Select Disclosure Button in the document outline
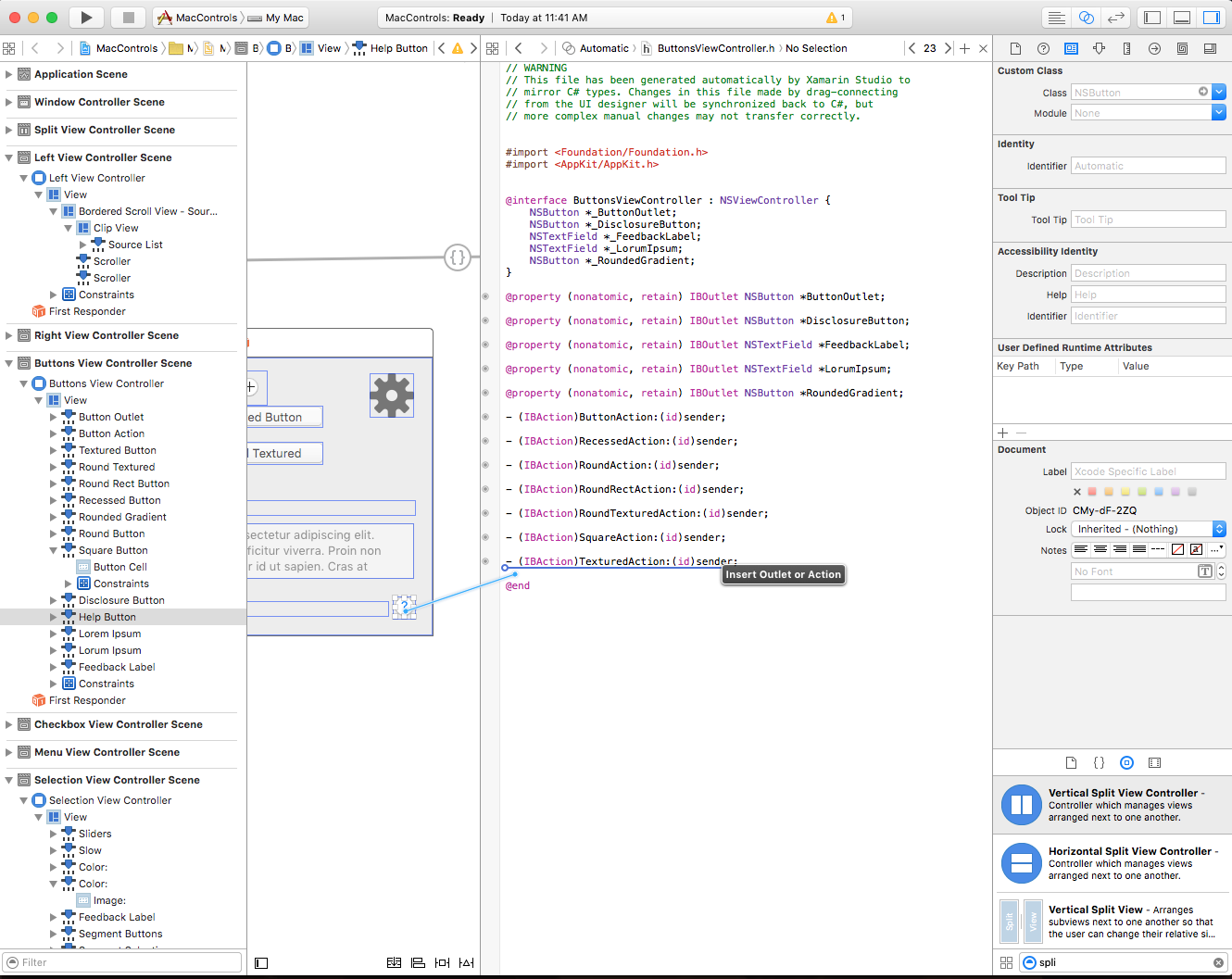 [121, 600]
